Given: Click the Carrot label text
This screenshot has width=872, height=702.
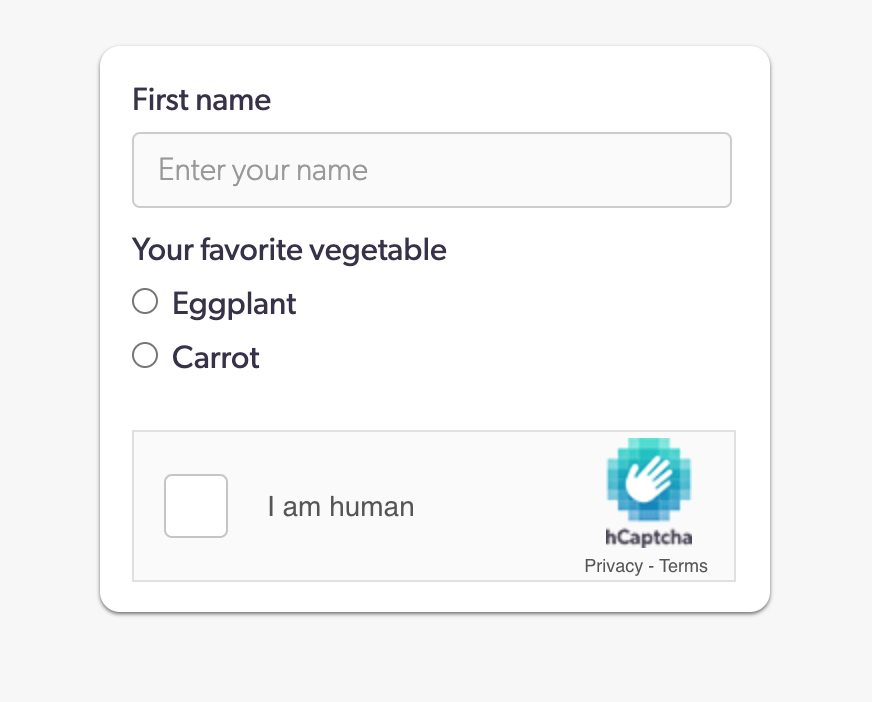Looking at the screenshot, I should (x=216, y=357).
